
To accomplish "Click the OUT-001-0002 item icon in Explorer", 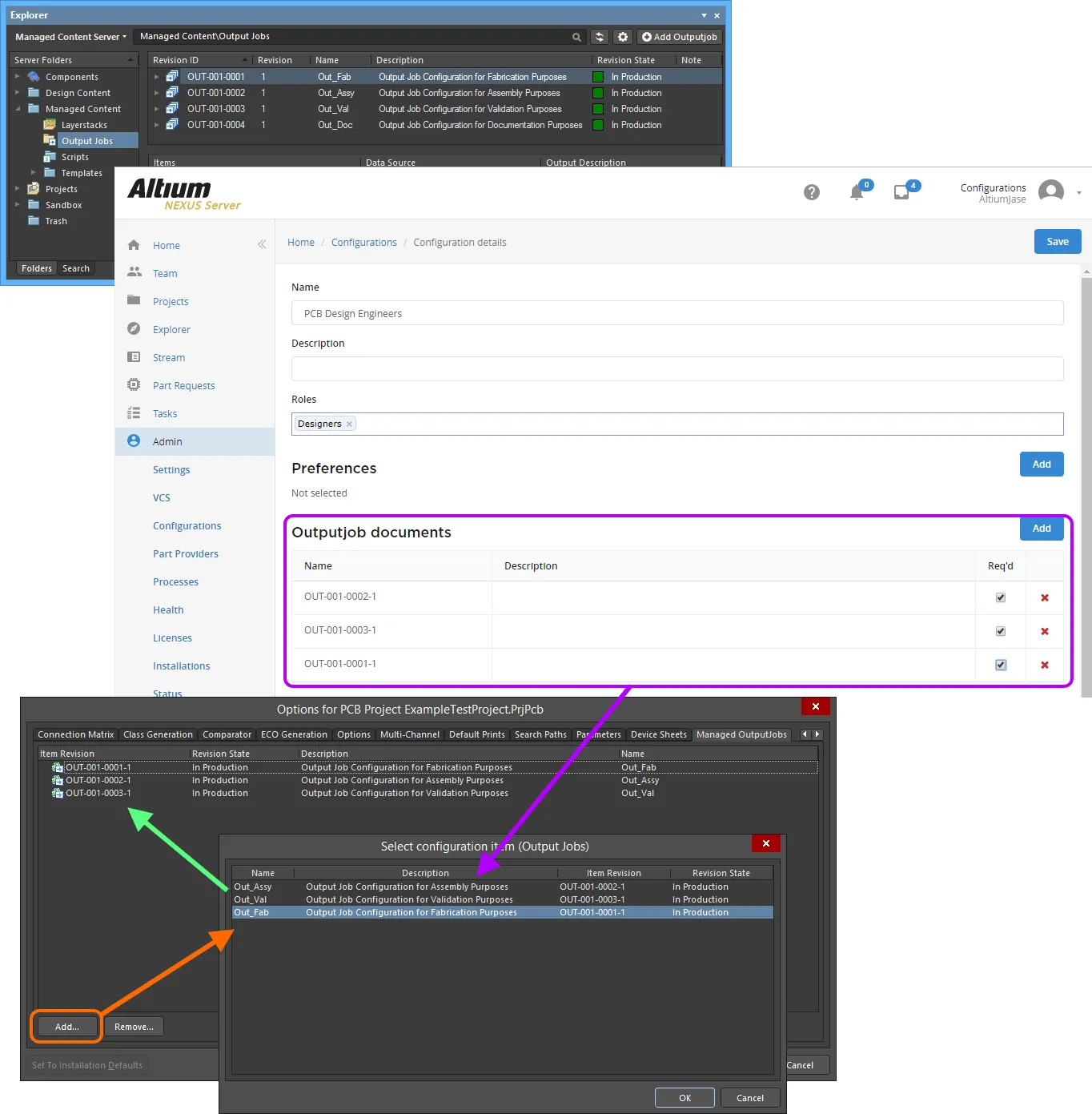I will (x=172, y=93).
